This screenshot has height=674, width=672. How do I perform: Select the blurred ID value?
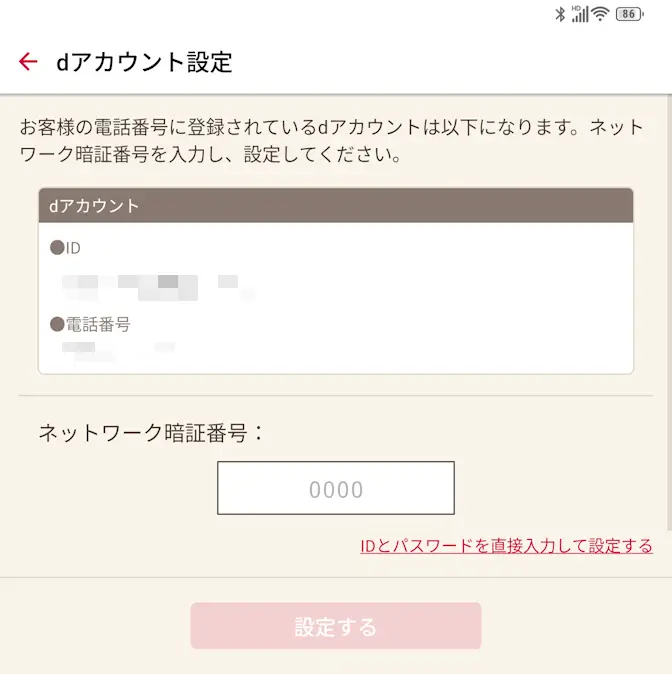point(150,286)
